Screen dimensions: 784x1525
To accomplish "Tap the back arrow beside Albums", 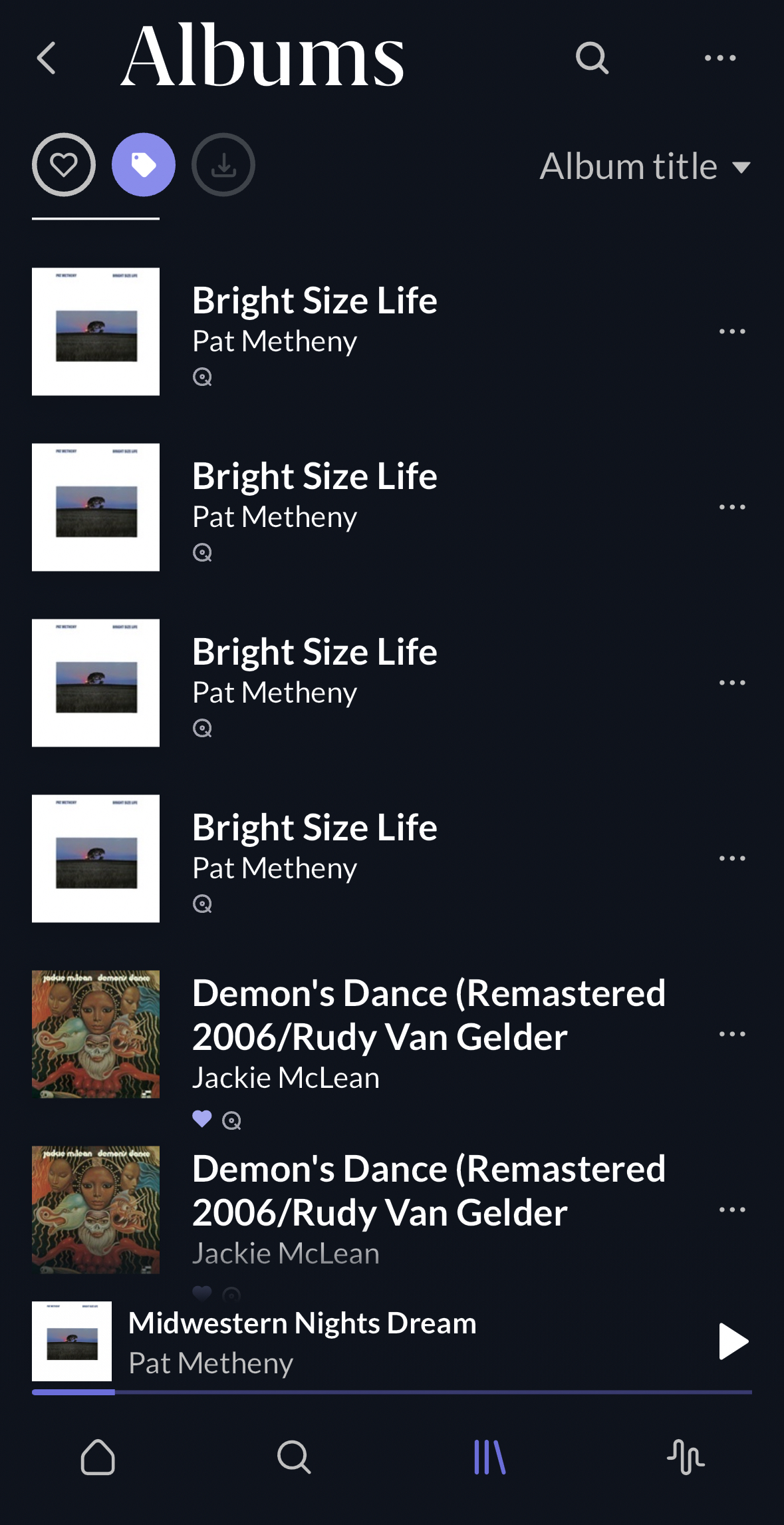I will tap(47, 58).
